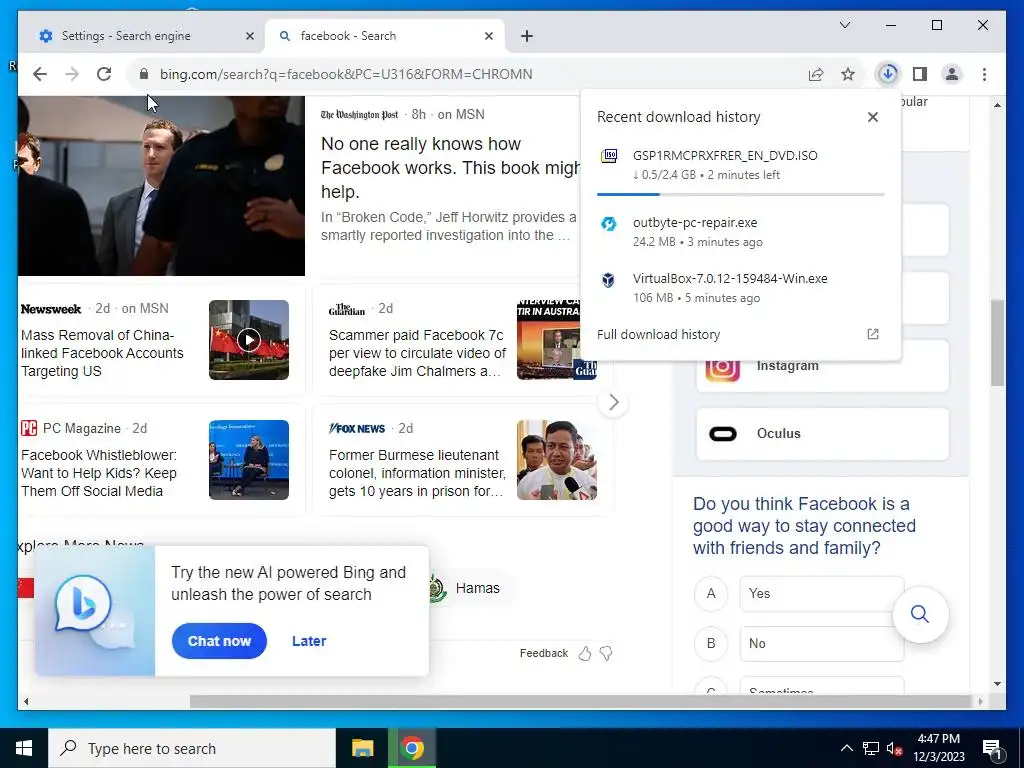
Task: Select the facebook - Search tab
Action: [348, 36]
